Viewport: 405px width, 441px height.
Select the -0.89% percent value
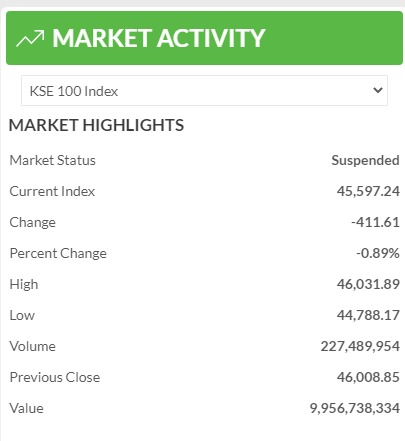[378, 253]
